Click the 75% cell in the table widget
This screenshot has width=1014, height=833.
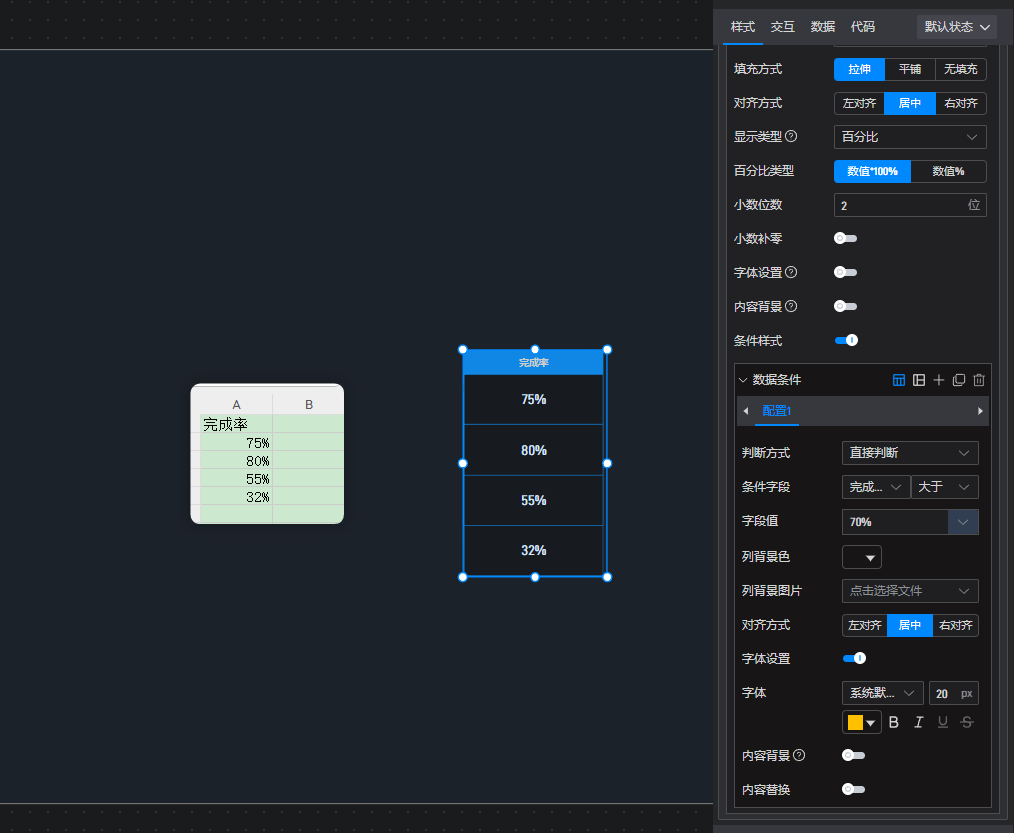pos(534,400)
